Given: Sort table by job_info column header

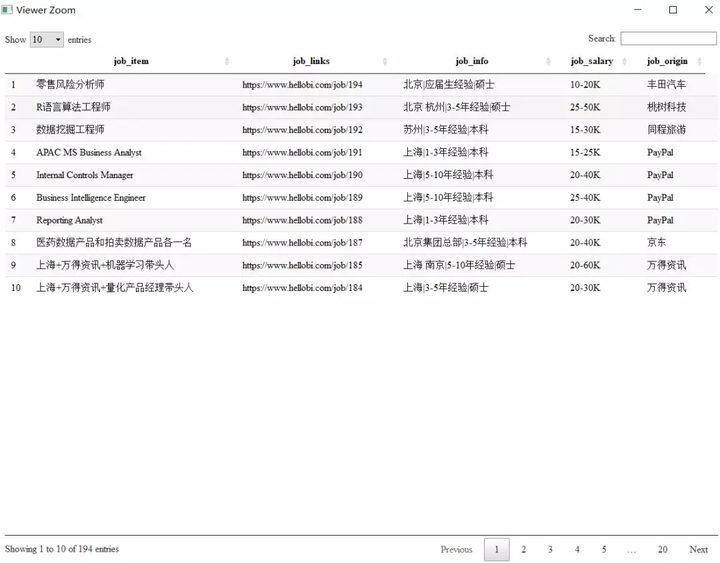Looking at the screenshot, I should coord(472,61).
